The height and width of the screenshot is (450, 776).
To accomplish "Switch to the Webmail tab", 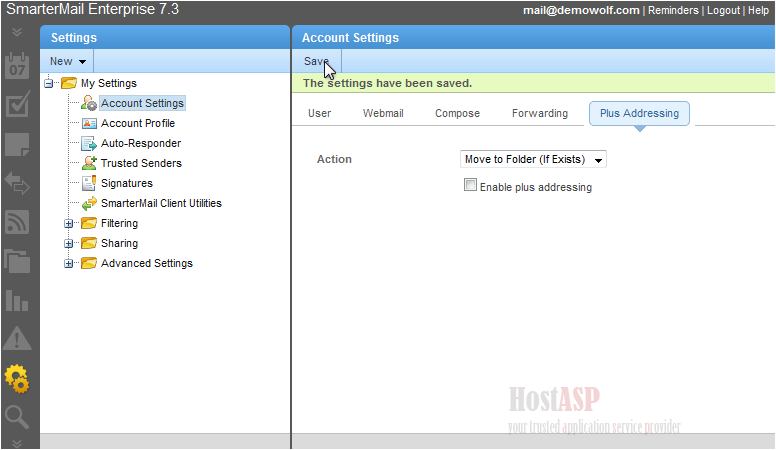I will [383, 113].
